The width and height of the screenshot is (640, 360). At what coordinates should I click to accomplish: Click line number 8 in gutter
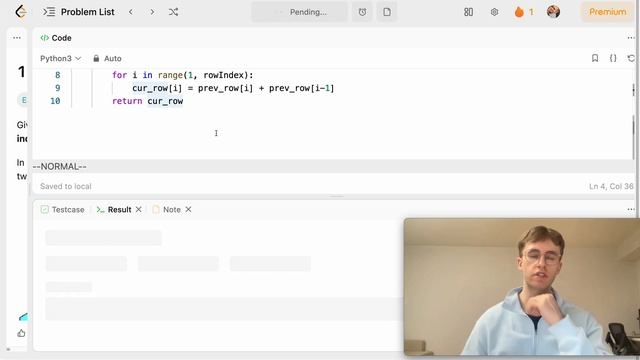[58, 75]
